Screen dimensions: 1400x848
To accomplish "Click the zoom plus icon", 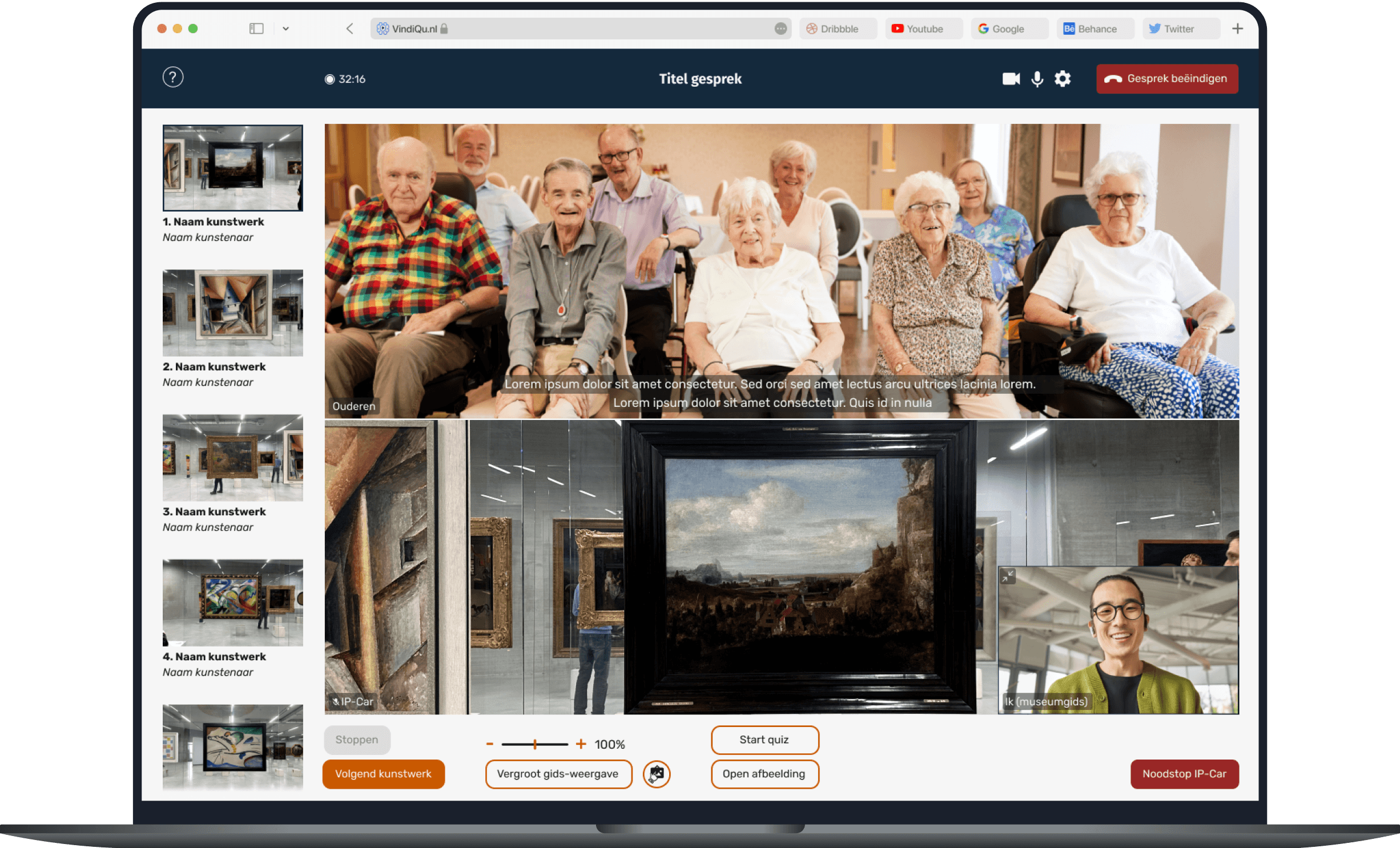I will click(x=581, y=744).
